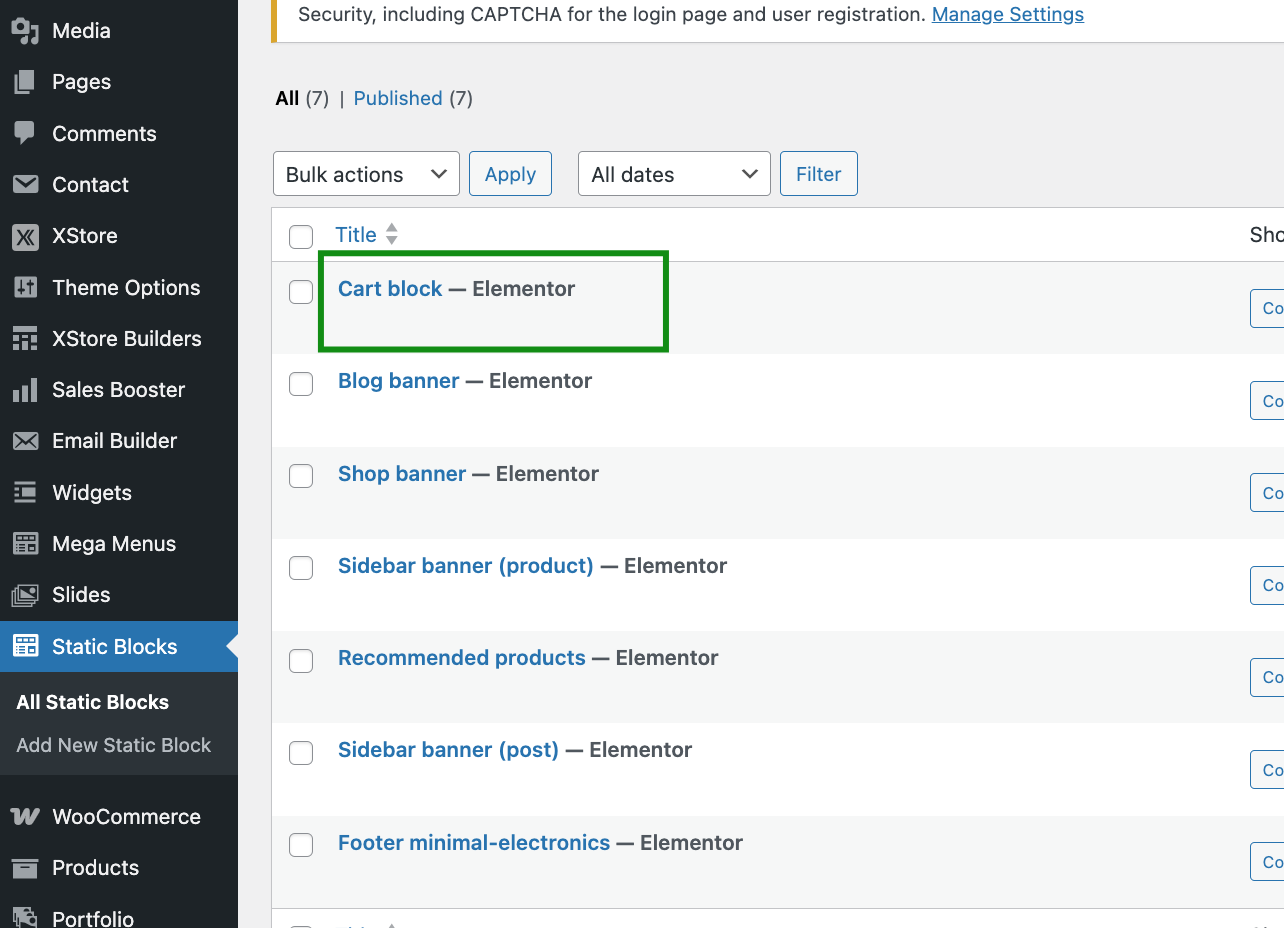Check the Shop banner row checkbox
This screenshot has width=1284, height=928.
pyautogui.click(x=301, y=476)
